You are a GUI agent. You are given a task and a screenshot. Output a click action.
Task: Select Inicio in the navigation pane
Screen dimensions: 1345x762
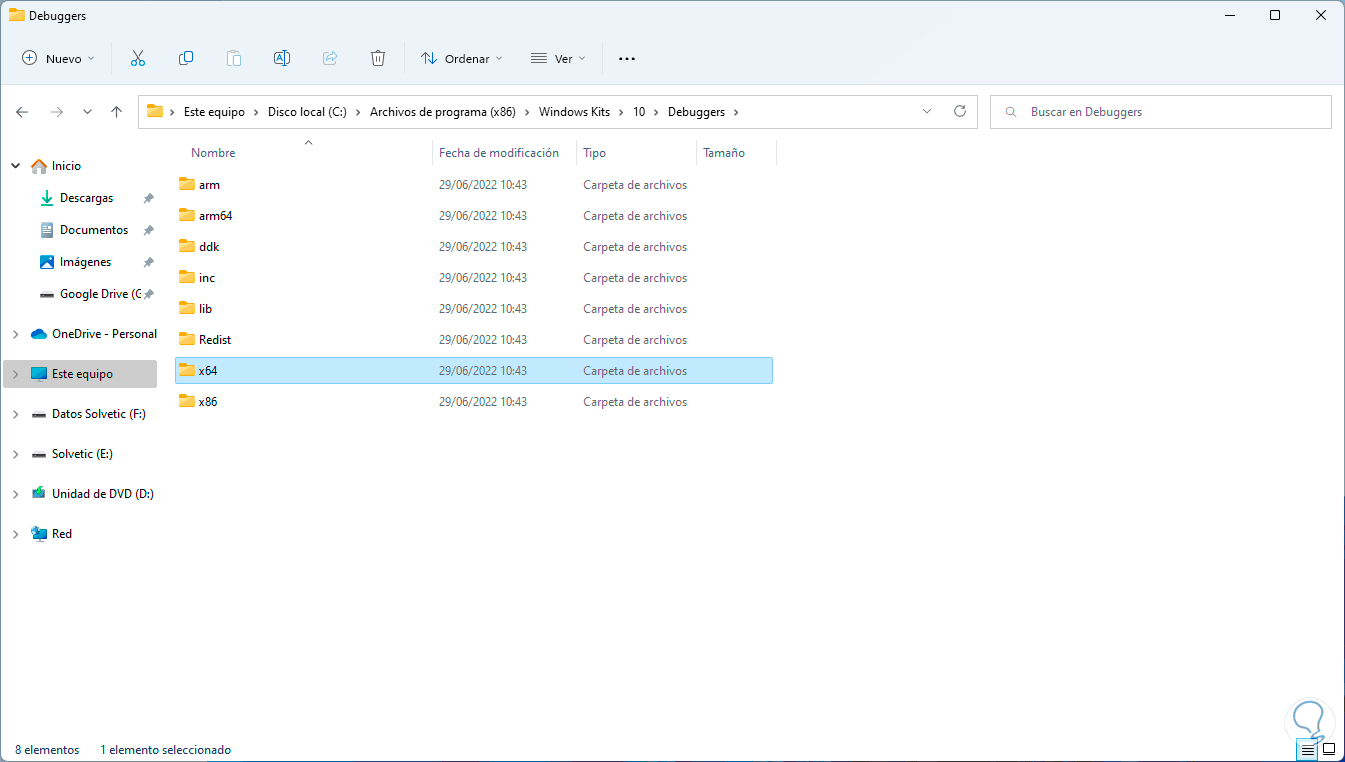pyautogui.click(x=67, y=166)
